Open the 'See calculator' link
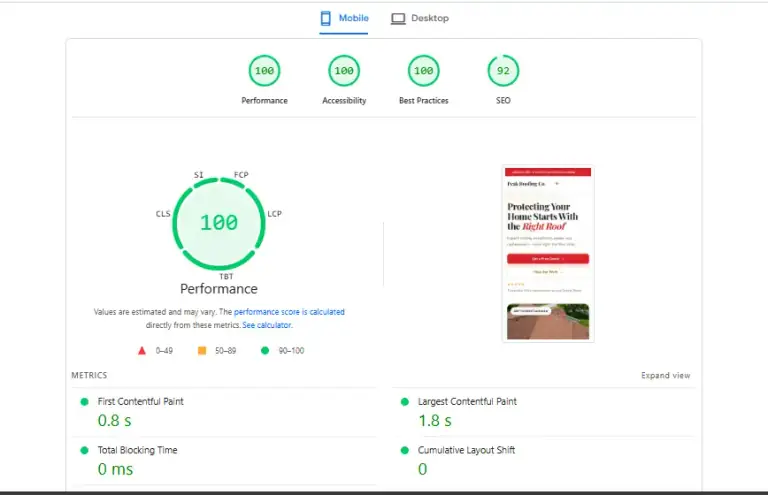 click(x=266, y=325)
